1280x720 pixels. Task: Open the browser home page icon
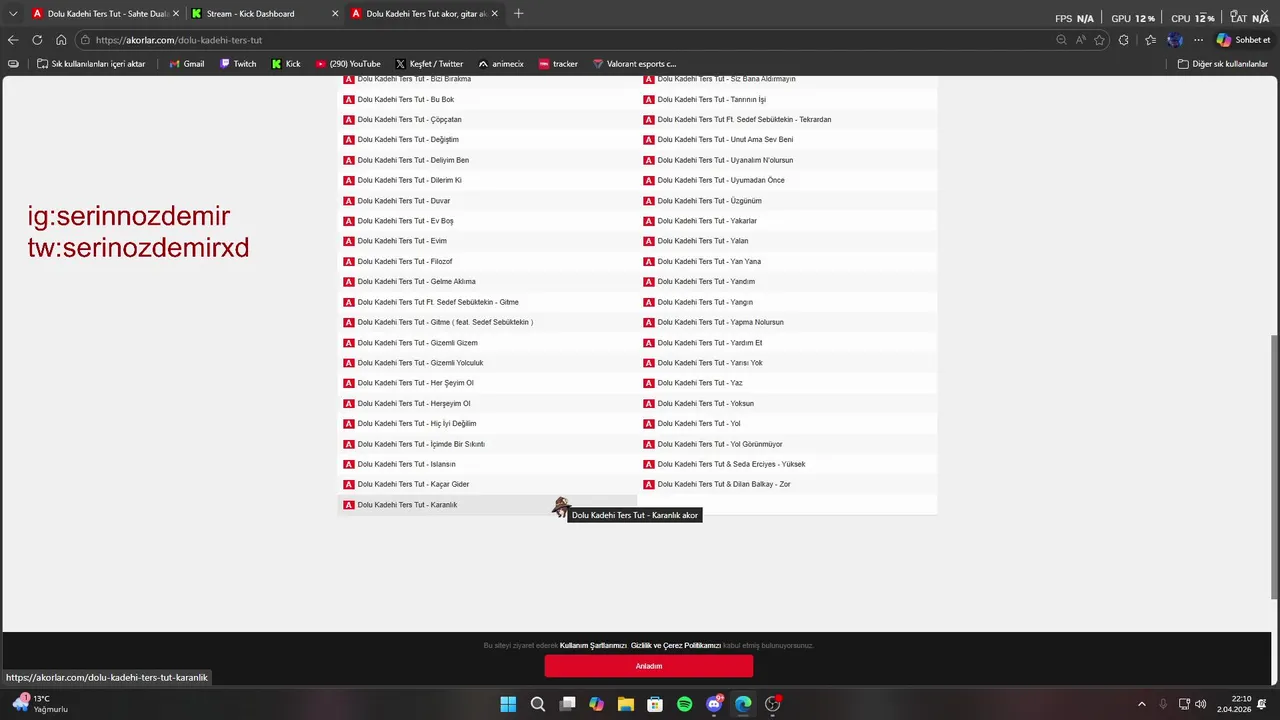(61, 40)
